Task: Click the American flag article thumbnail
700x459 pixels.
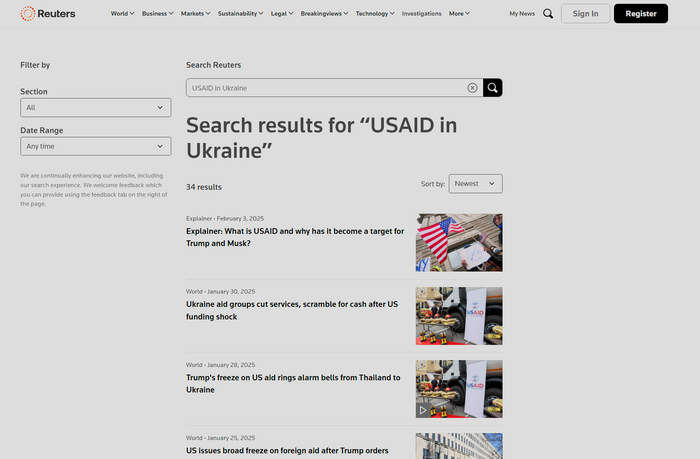Action: [459, 242]
